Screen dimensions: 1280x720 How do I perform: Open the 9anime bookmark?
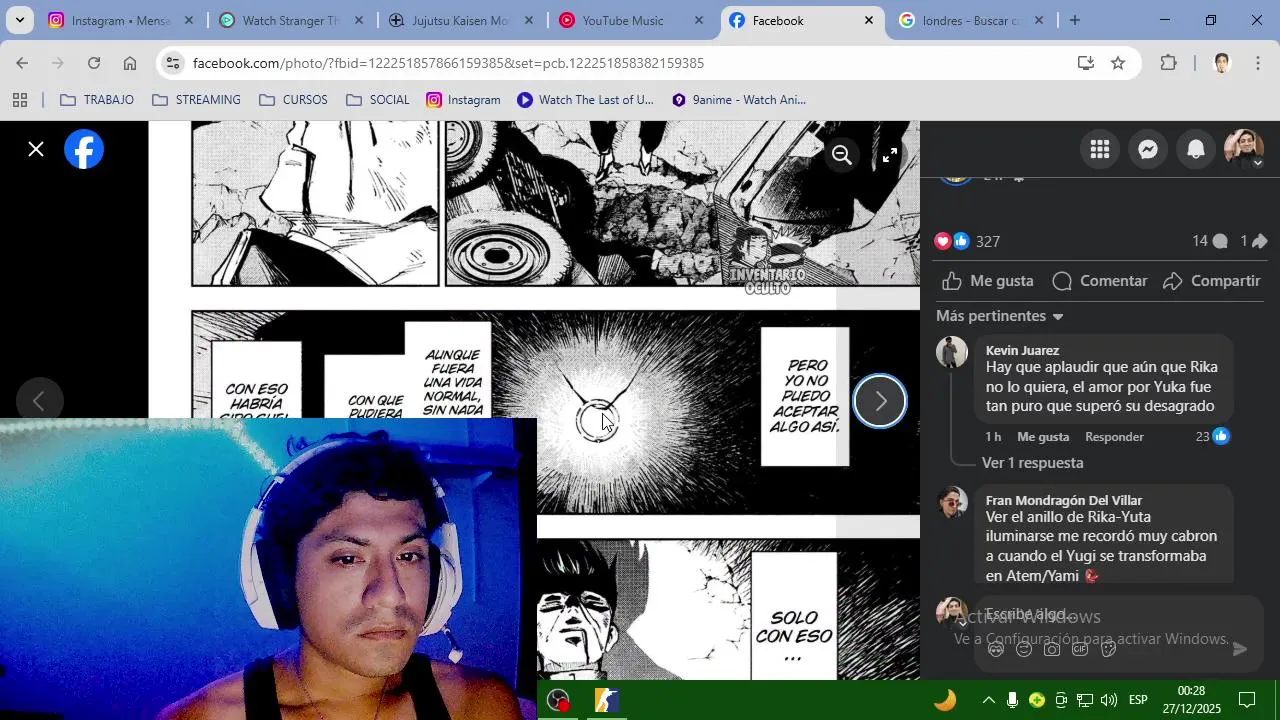(739, 100)
